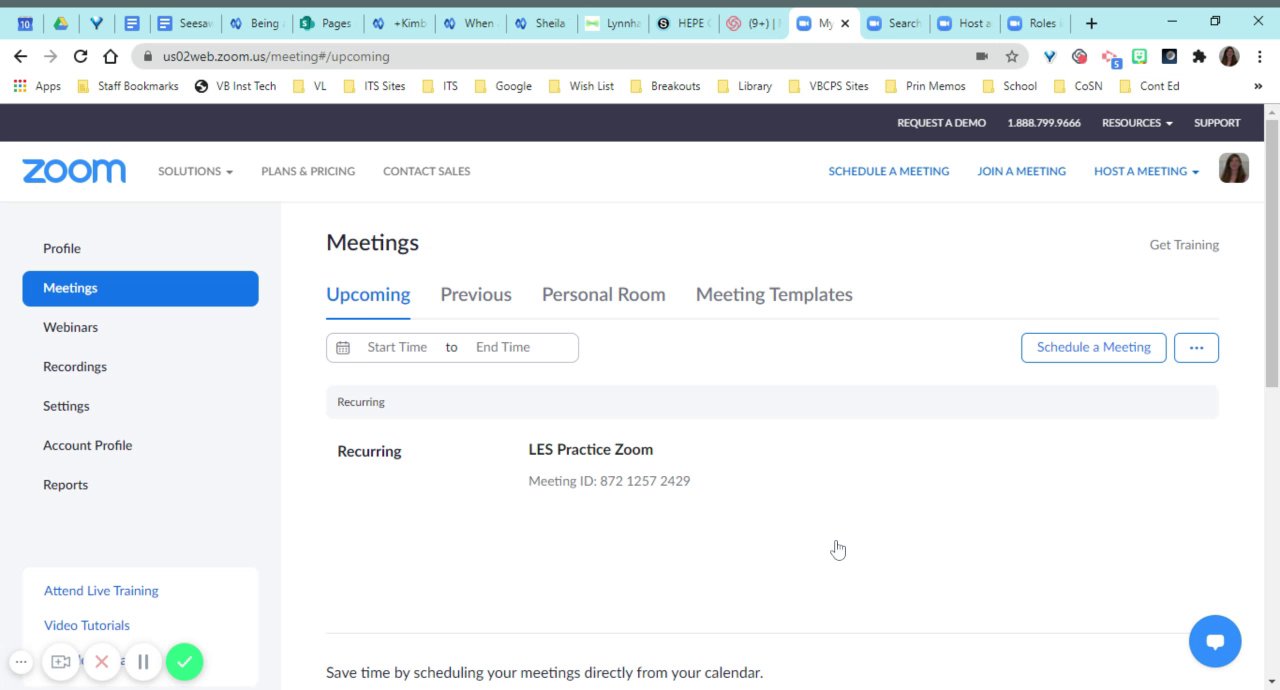Open the Google Calendar pinned tab
The height and width of the screenshot is (690, 1280).
24,23
